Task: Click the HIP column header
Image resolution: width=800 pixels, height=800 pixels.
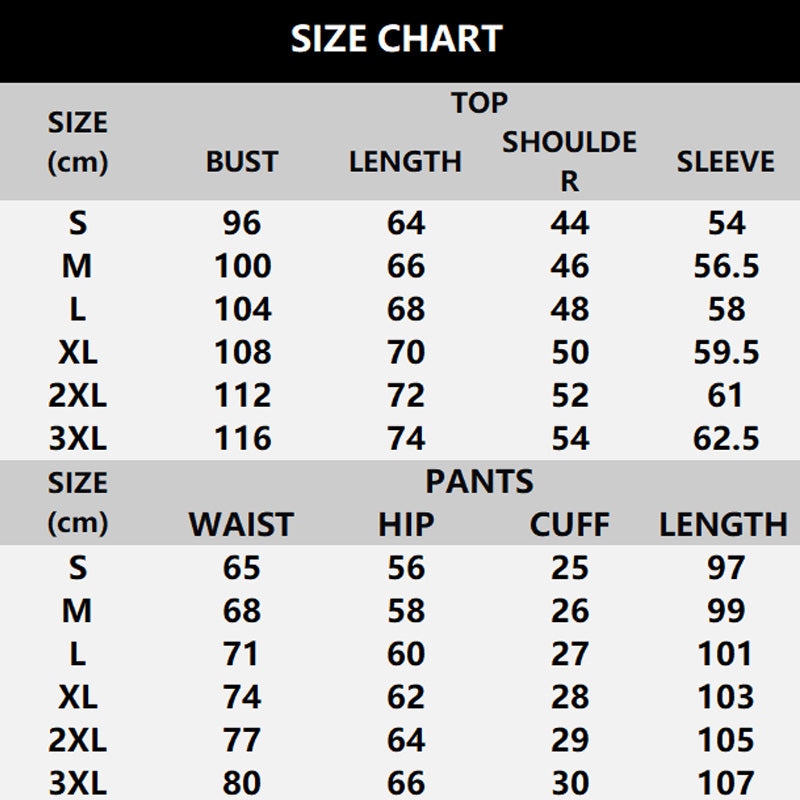Action: coord(406,524)
